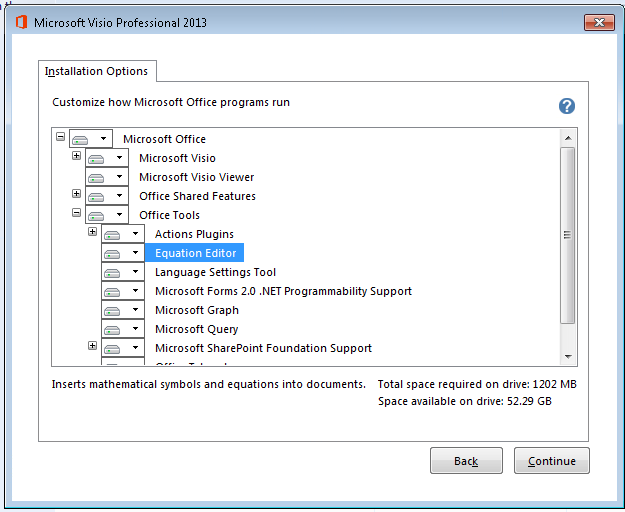Select the Microsoft Office tree label
Viewport: 625px width, 512px height.
click(164, 139)
